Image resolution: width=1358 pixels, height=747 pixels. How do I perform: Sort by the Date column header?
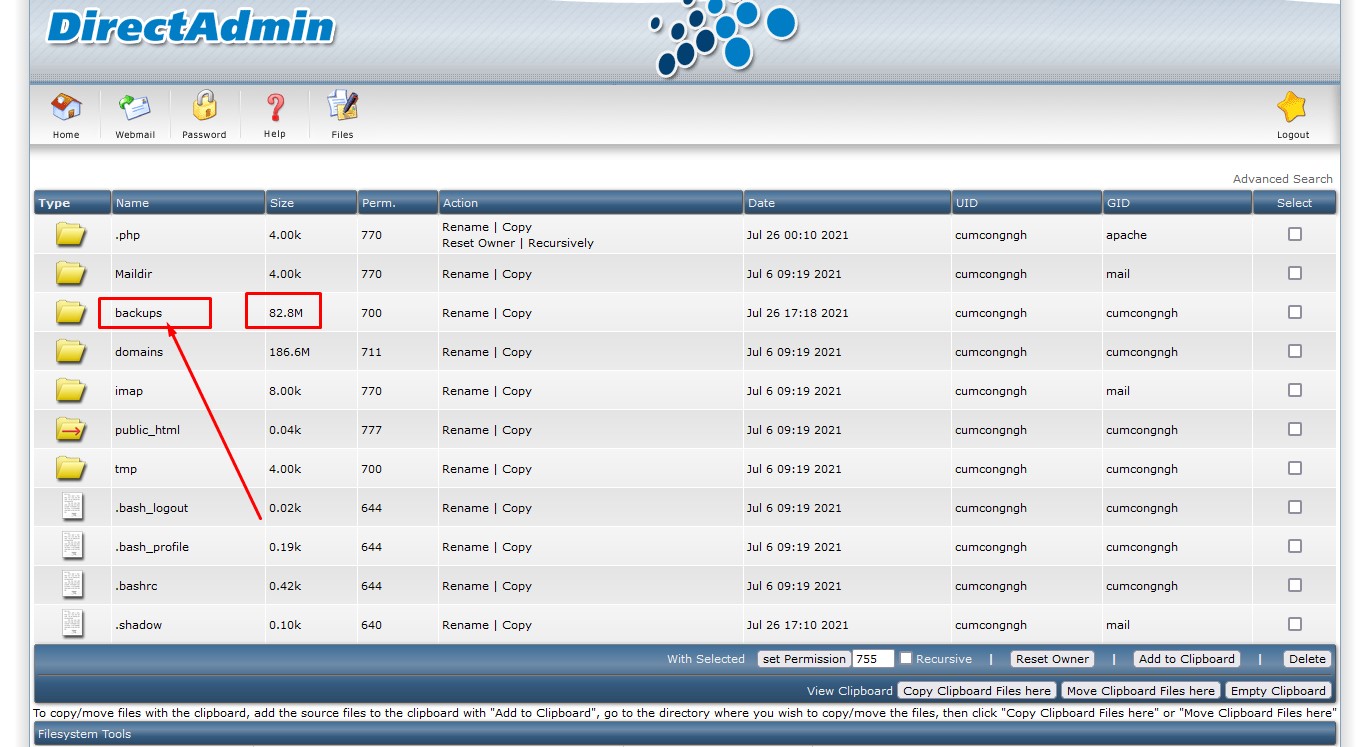pyautogui.click(x=761, y=203)
